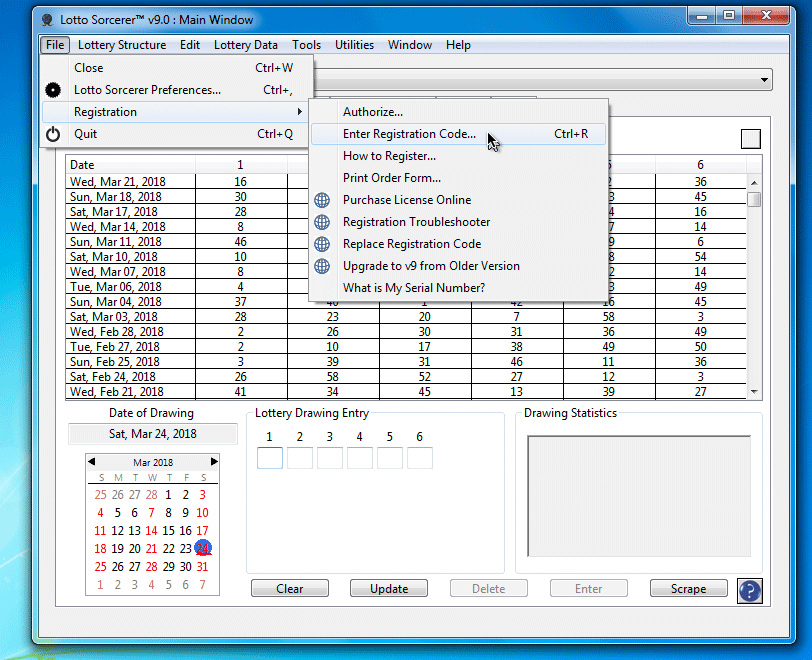Screen dimensions: 812x660
Task: Open help with the blue question mark button
Action: coord(750,591)
